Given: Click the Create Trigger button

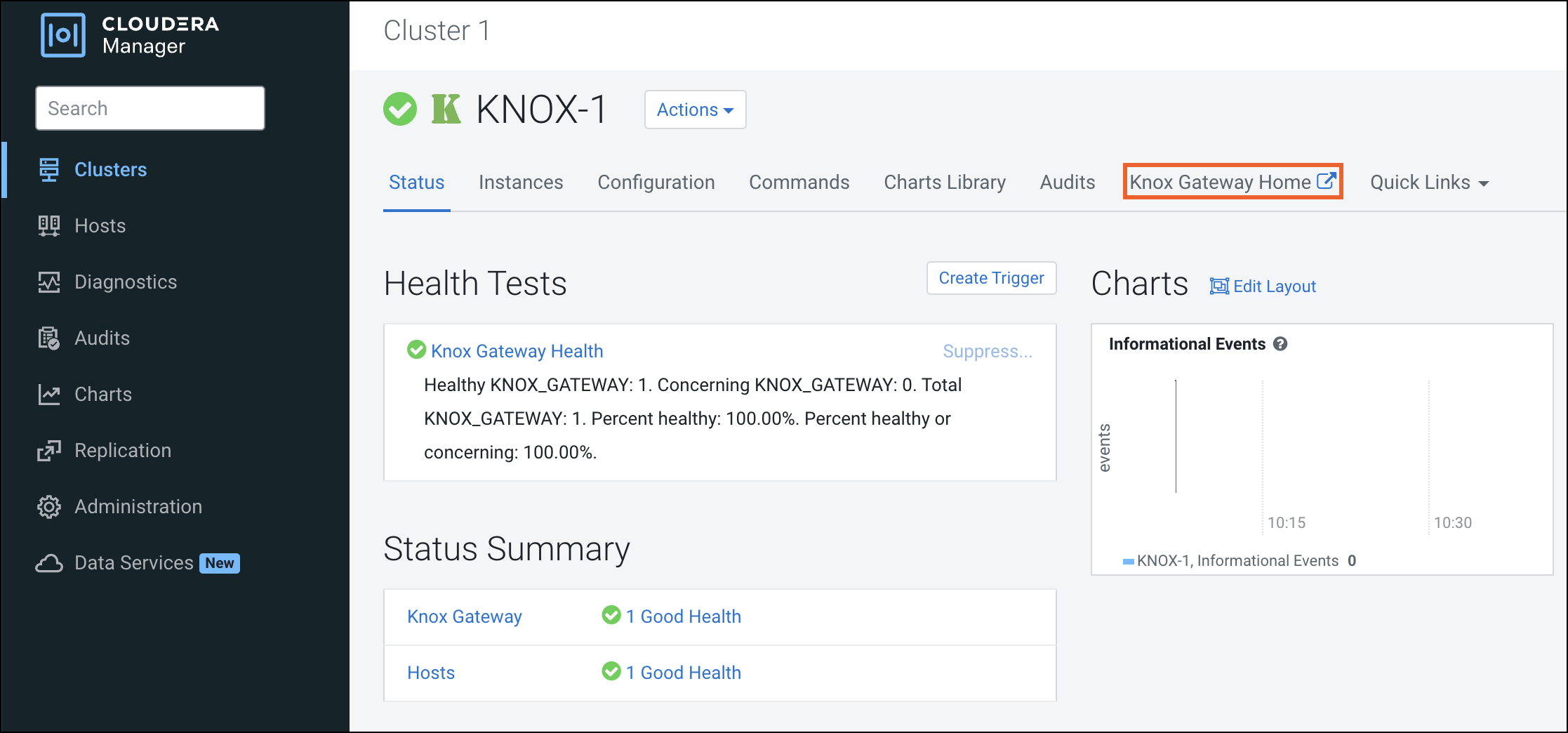Looking at the screenshot, I should [x=991, y=278].
